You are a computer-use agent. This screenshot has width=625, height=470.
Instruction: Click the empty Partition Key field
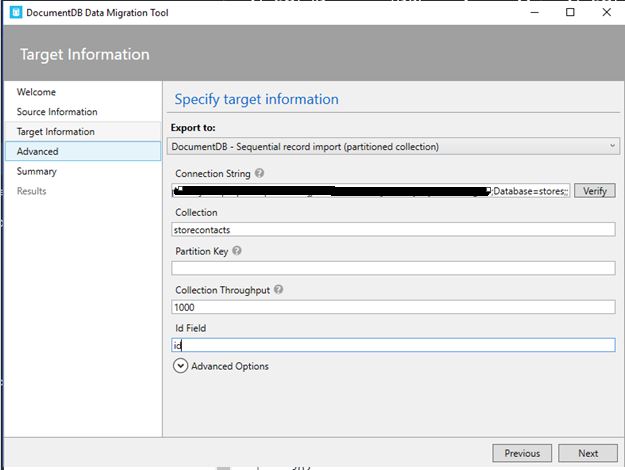tap(393, 268)
